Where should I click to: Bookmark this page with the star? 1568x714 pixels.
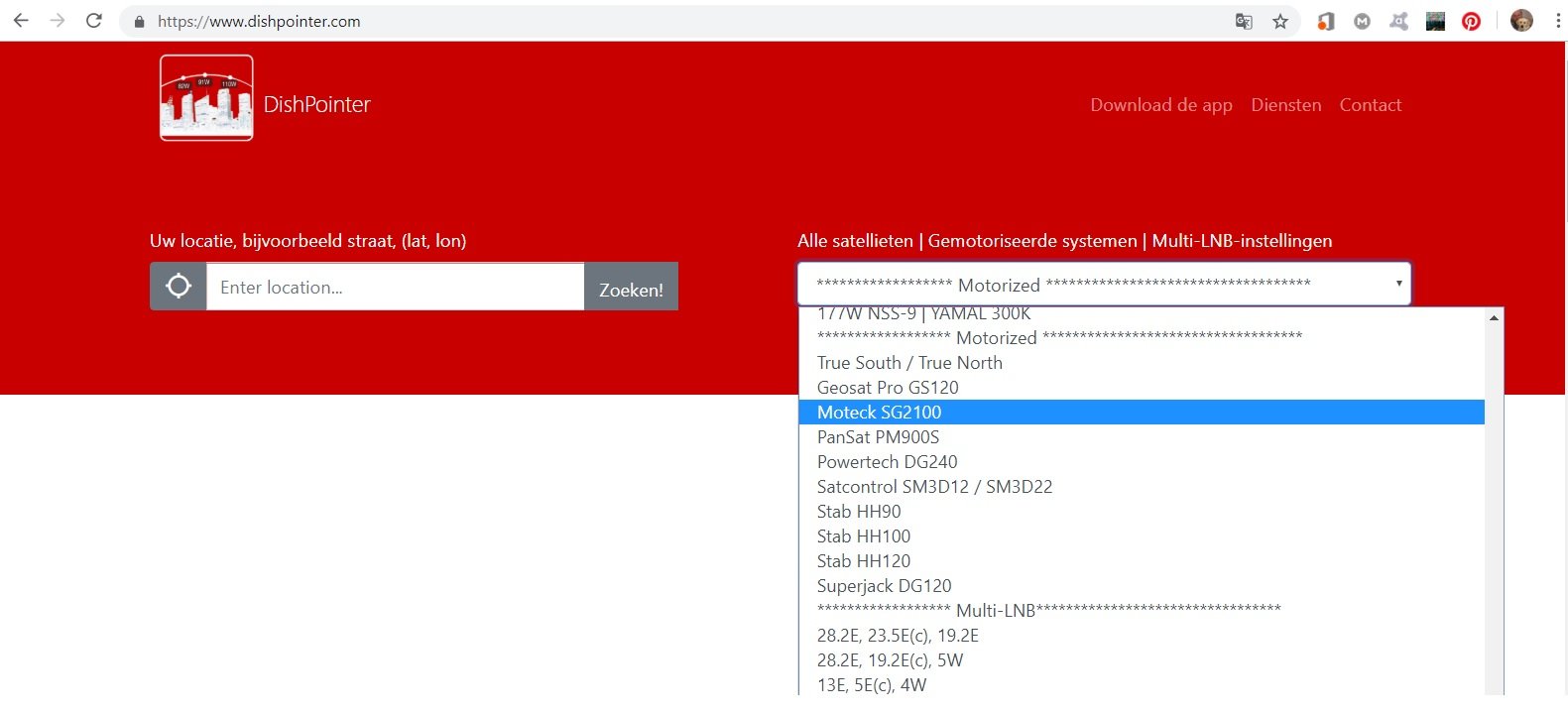(x=1280, y=21)
